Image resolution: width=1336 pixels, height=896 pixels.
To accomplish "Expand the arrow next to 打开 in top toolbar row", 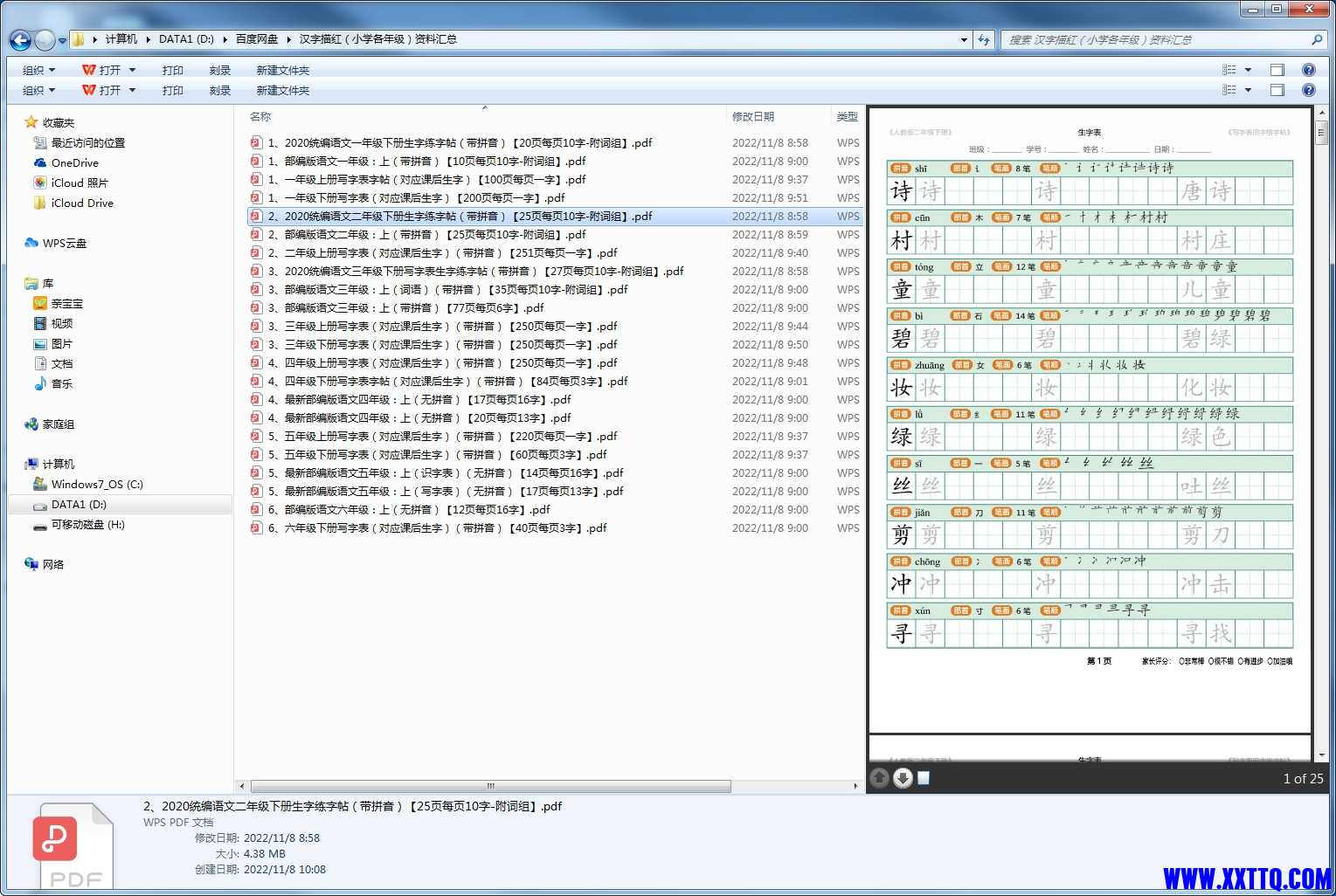I will click(x=133, y=70).
